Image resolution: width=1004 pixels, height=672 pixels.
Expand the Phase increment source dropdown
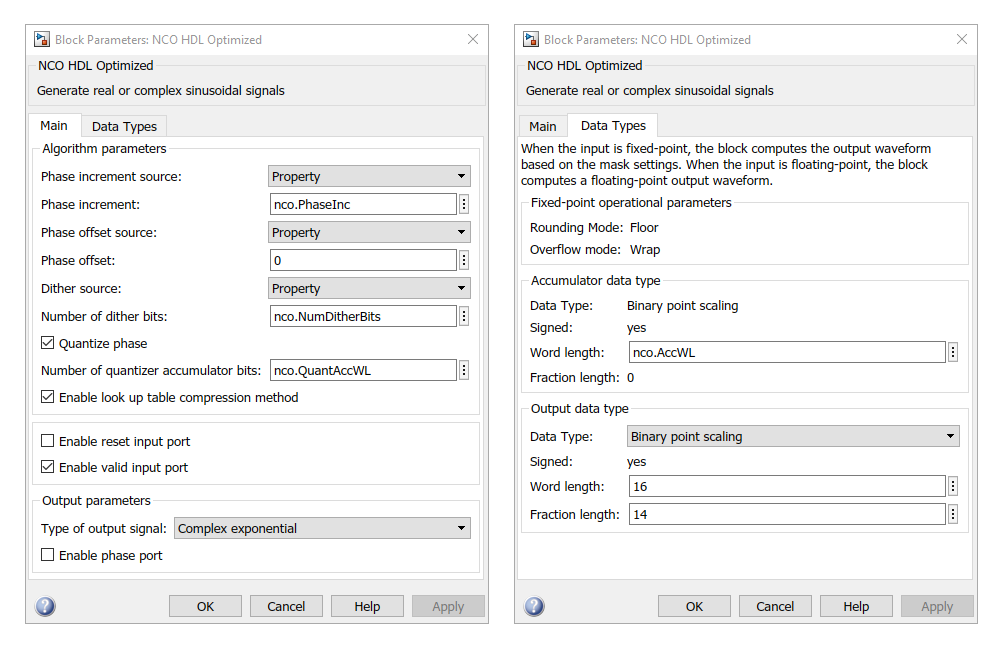coord(370,177)
